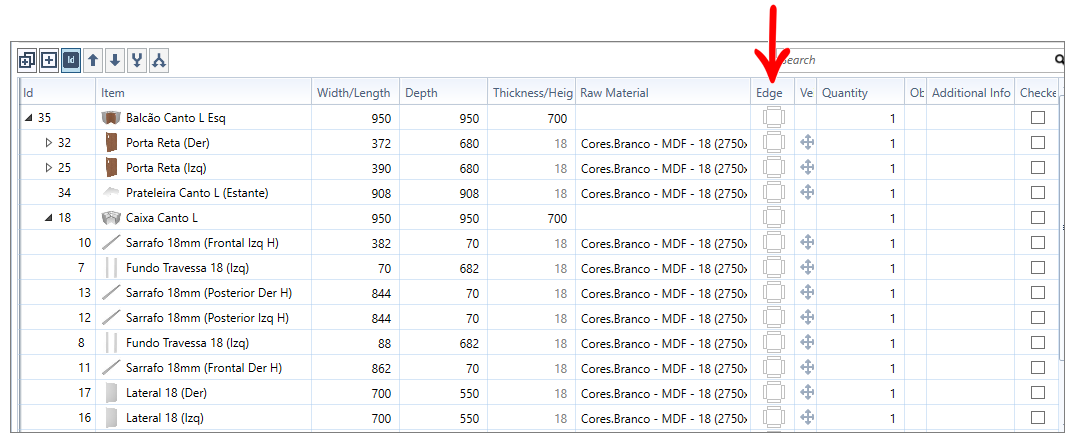1069x441 pixels.
Task: Open edge banding icon for Porta Reta (Der)
Action: (774, 143)
